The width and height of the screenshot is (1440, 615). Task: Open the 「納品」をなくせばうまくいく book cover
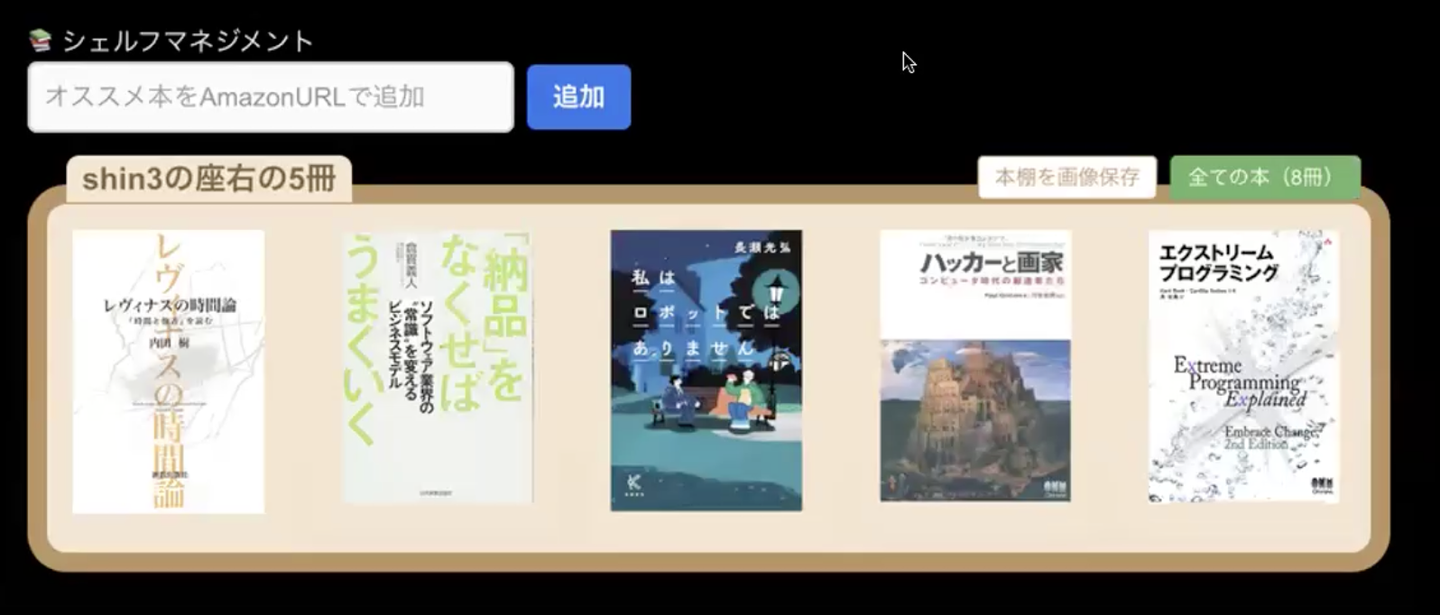(437, 367)
